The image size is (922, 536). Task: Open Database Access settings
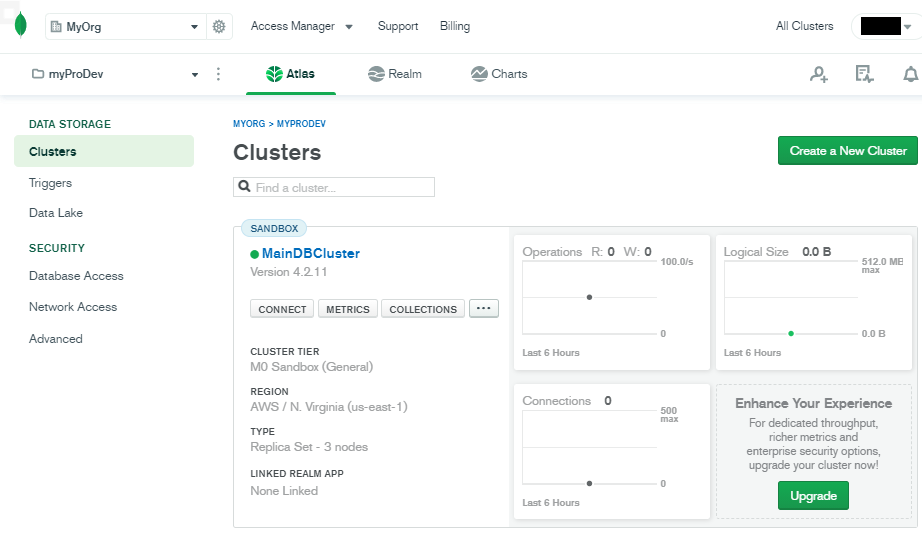(76, 276)
